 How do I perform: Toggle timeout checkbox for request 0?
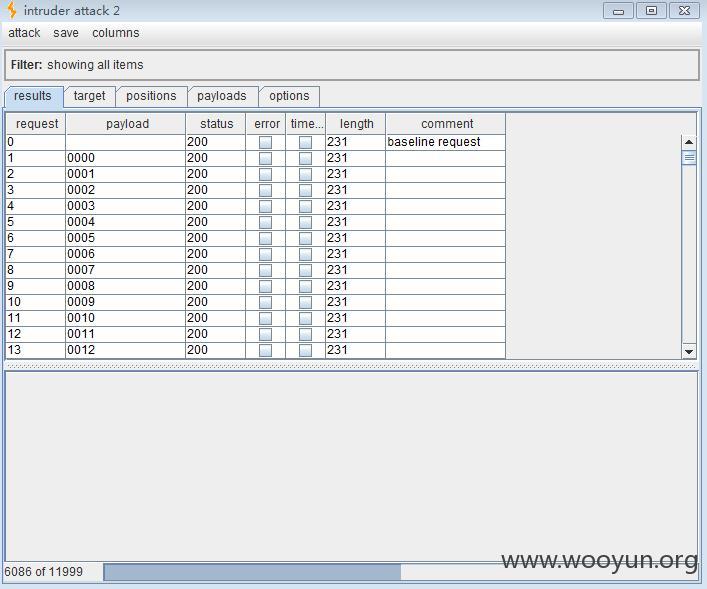(305, 143)
